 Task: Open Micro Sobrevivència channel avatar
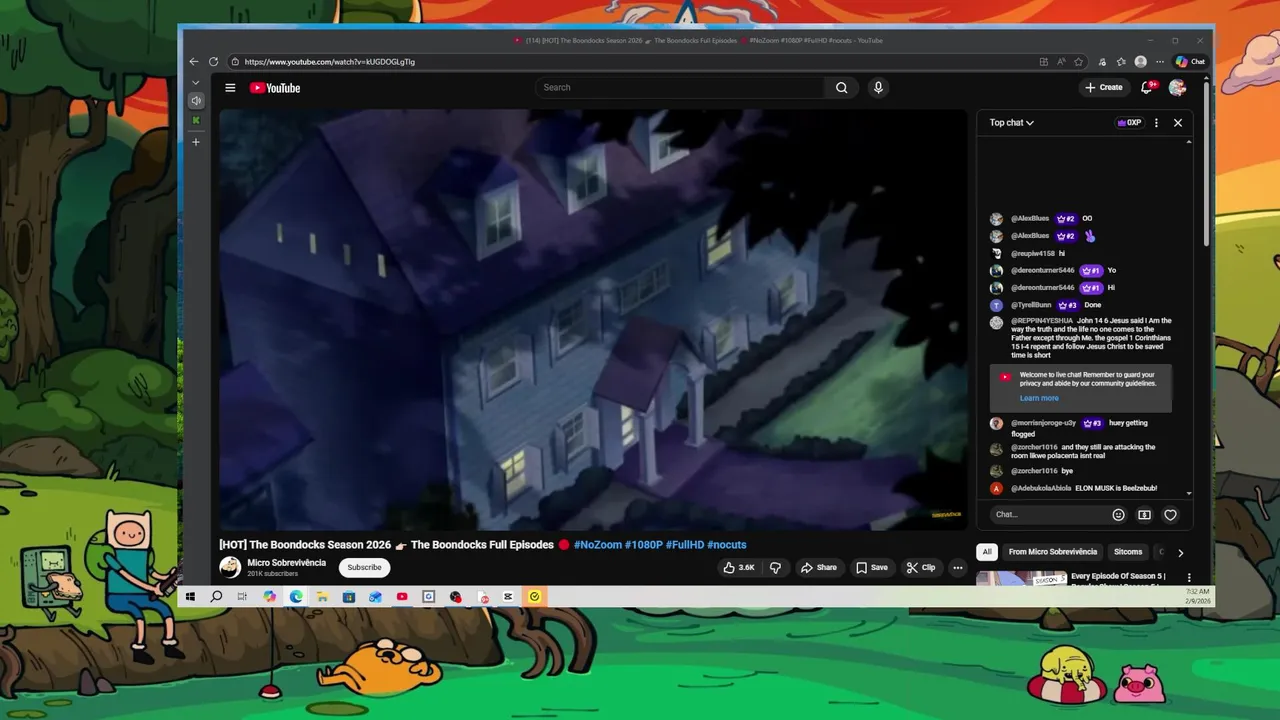[x=230, y=567]
